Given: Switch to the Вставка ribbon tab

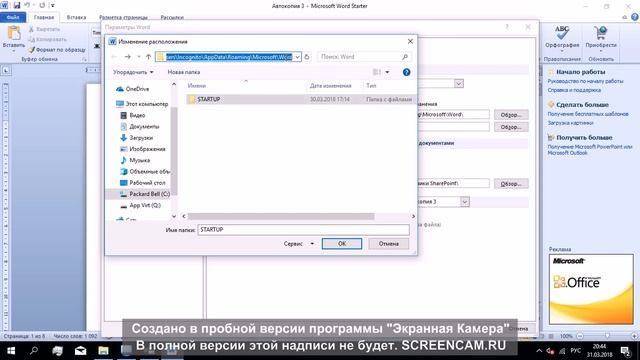Looking at the screenshot, I should pos(76,18).
